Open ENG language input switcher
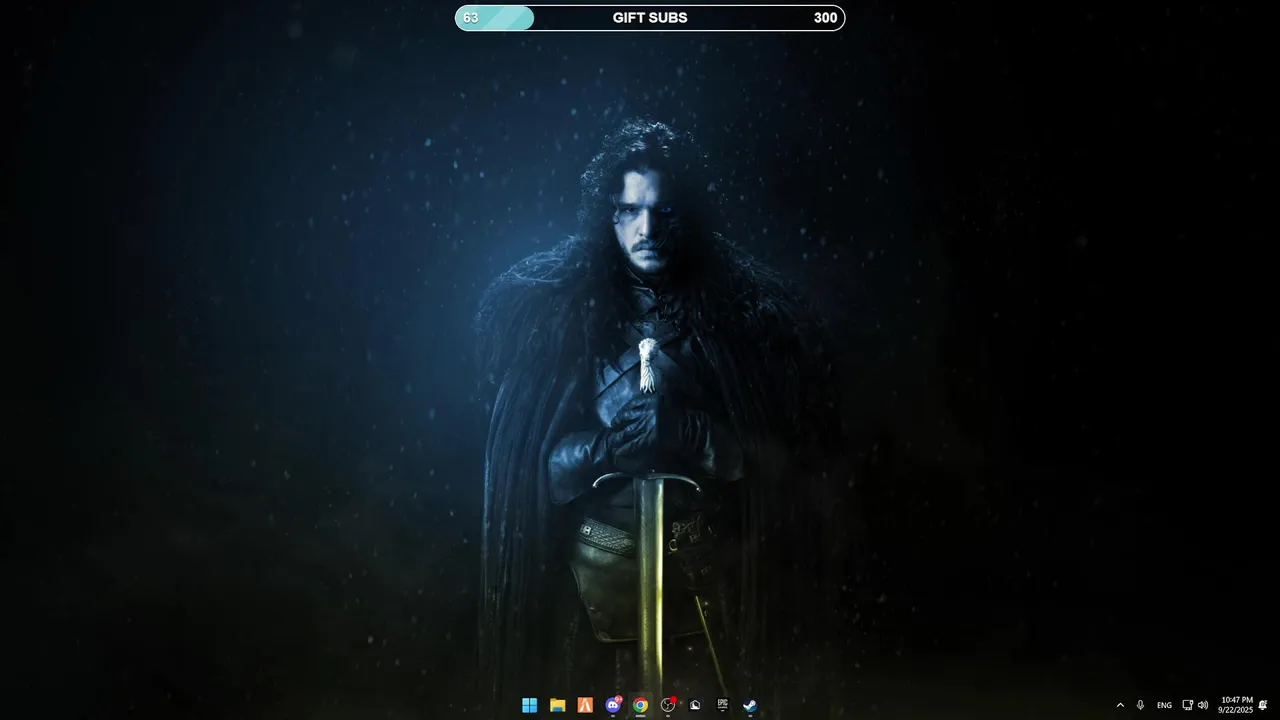The image size is (1280, 720). (1164, 705)
